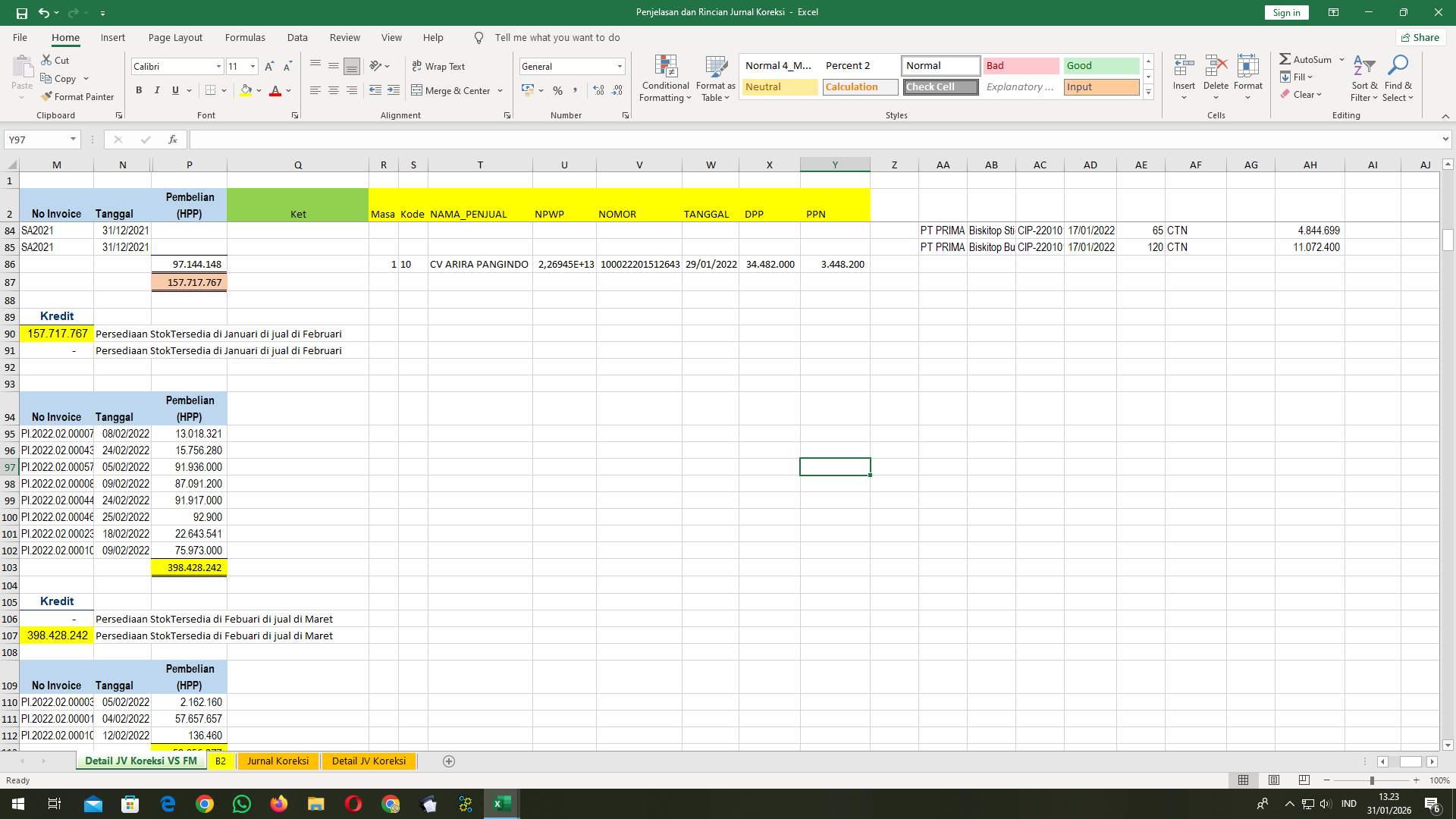Click the Name Box showing Y97
Image resolution: width=1456 pixels, height=819 pixels.
[x=38, y=139]
